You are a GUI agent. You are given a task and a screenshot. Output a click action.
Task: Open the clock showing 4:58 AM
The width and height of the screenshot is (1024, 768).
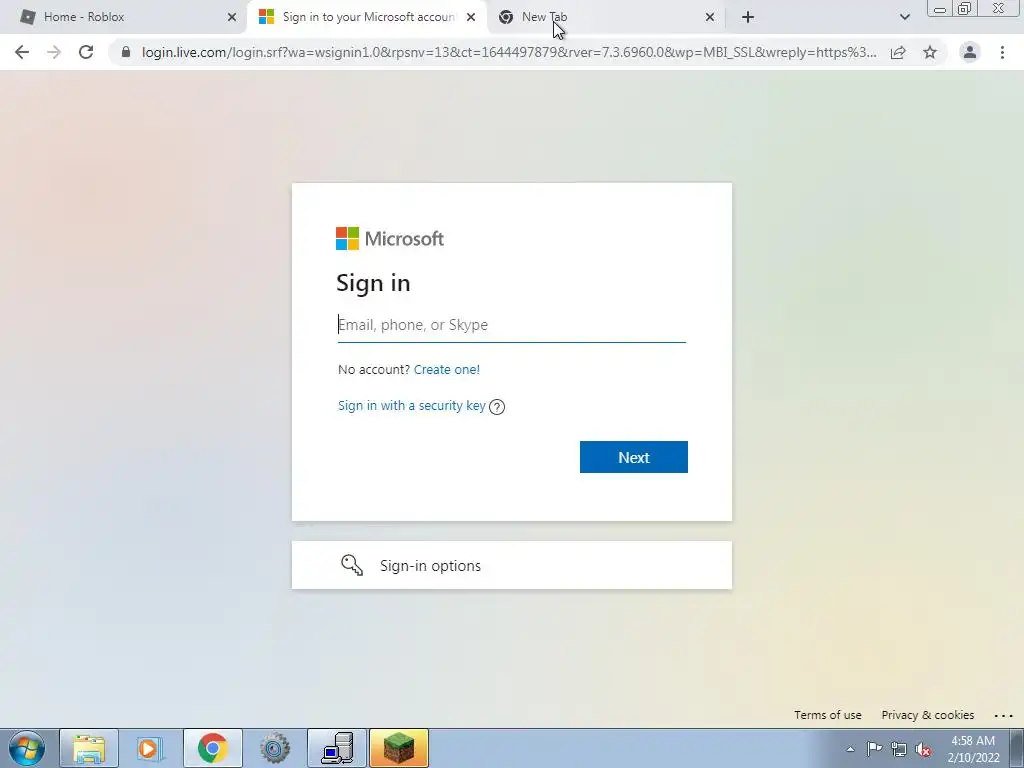point(973,749)
